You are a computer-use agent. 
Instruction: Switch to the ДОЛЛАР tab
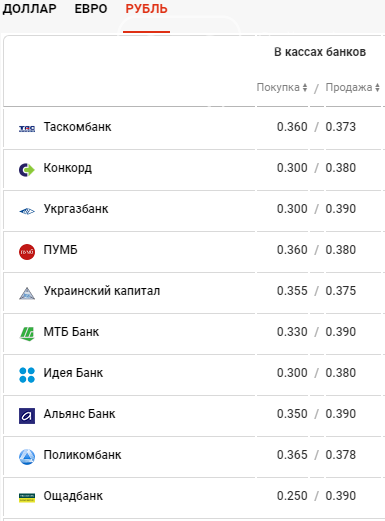pos(29,9)
